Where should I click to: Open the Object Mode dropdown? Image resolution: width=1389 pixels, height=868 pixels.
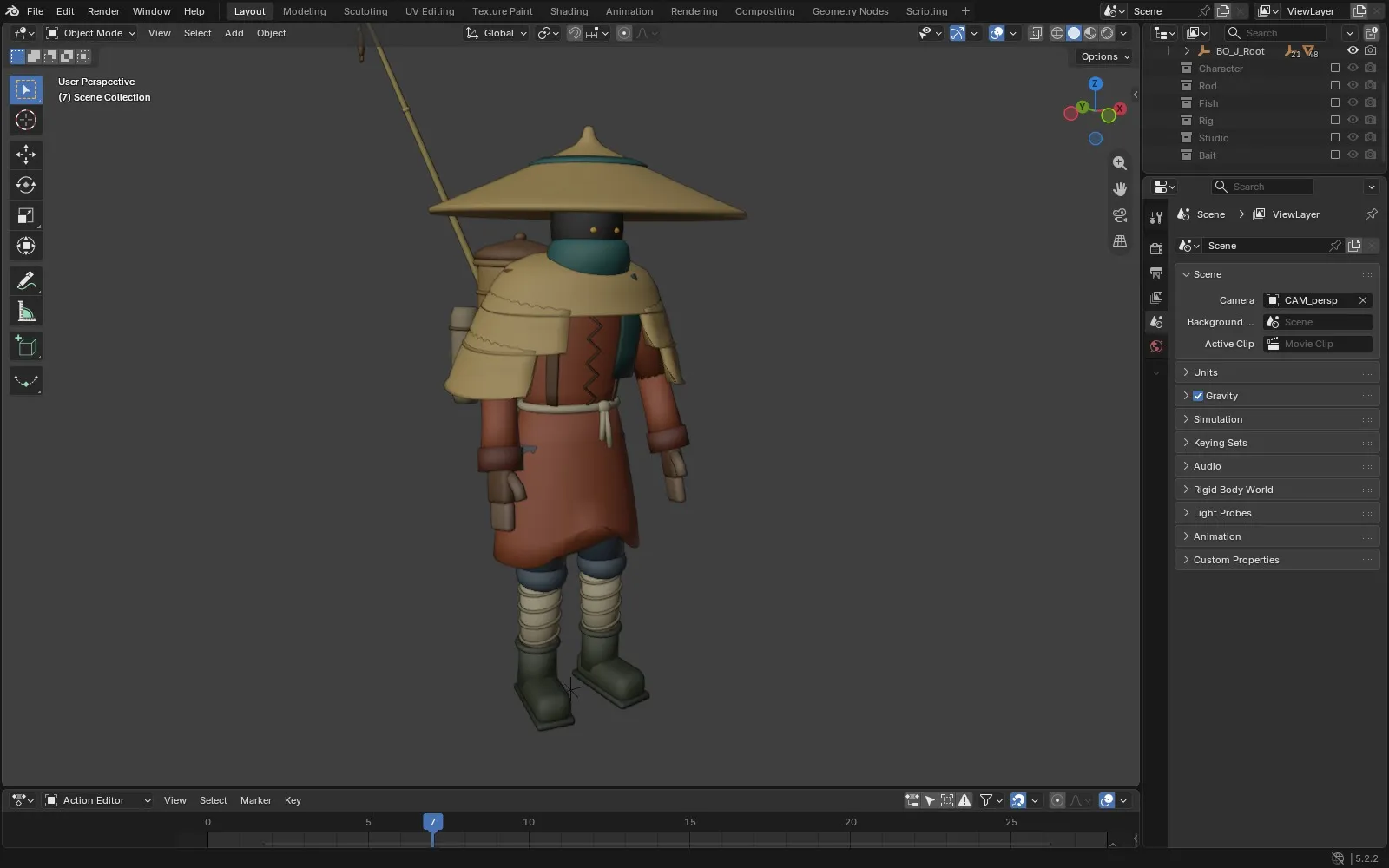pyautogui.click(x=91, y=33)
